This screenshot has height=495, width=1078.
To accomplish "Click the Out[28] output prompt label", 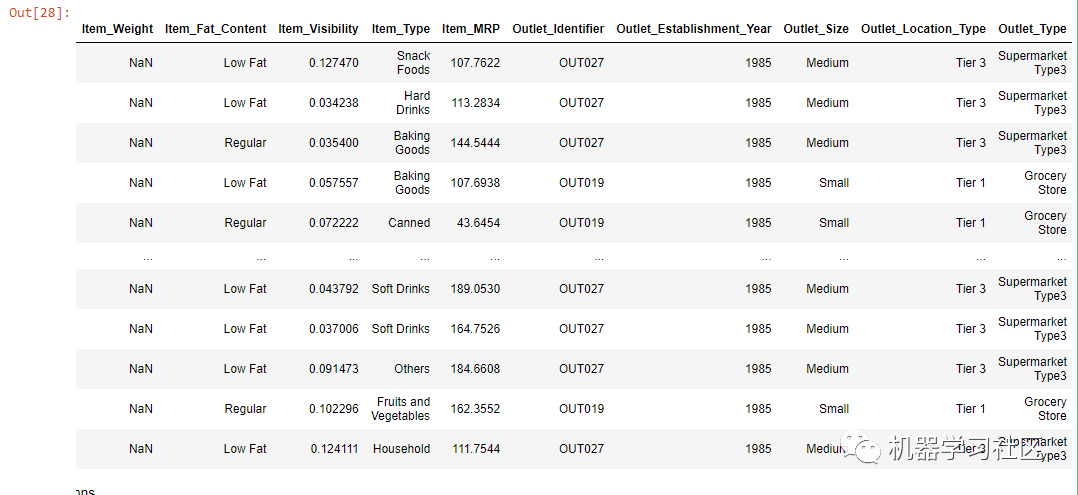I will (36, 14).
